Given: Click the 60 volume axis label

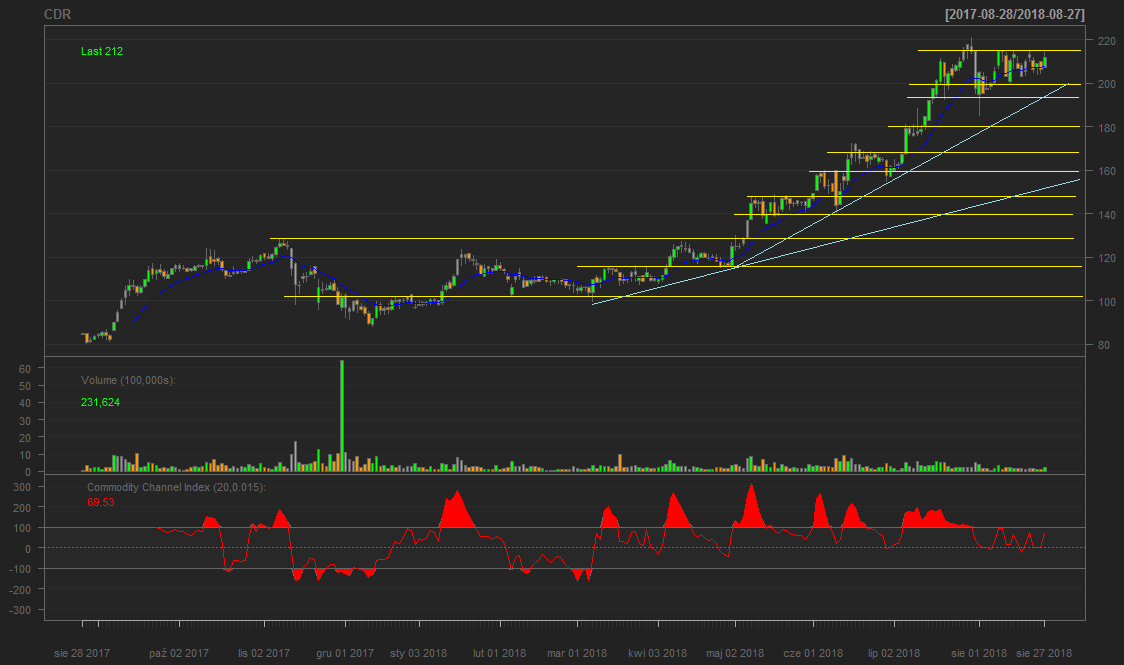Looking at the screenshot, I should 25,368.
